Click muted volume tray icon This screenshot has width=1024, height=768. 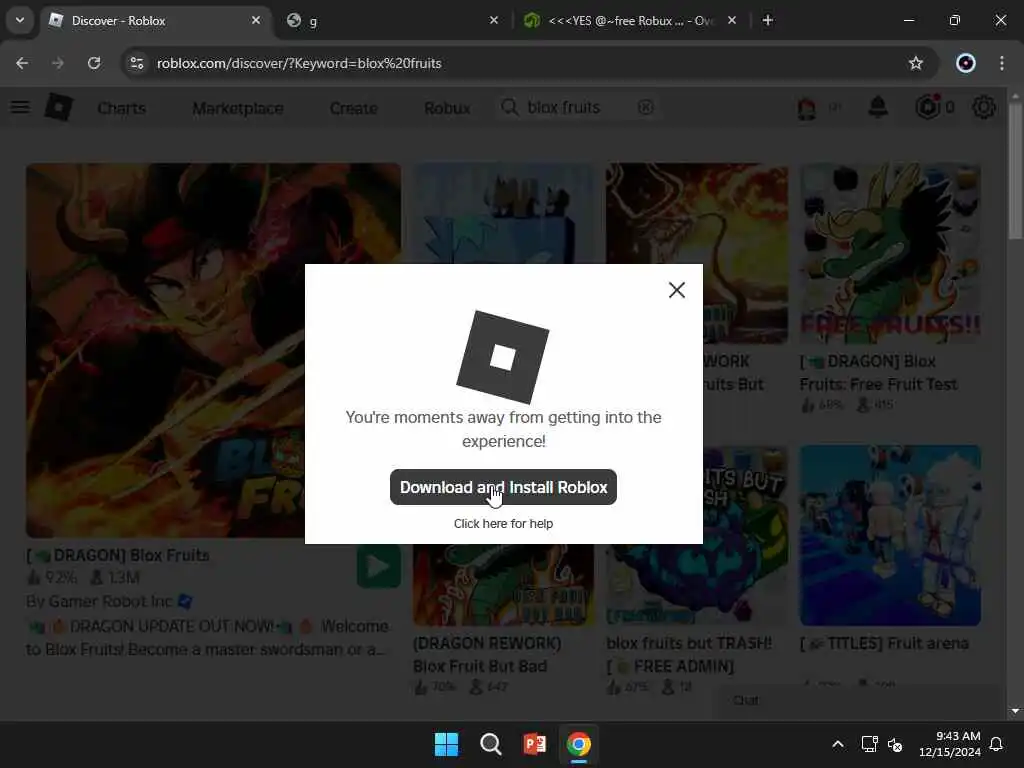point(895,744)
